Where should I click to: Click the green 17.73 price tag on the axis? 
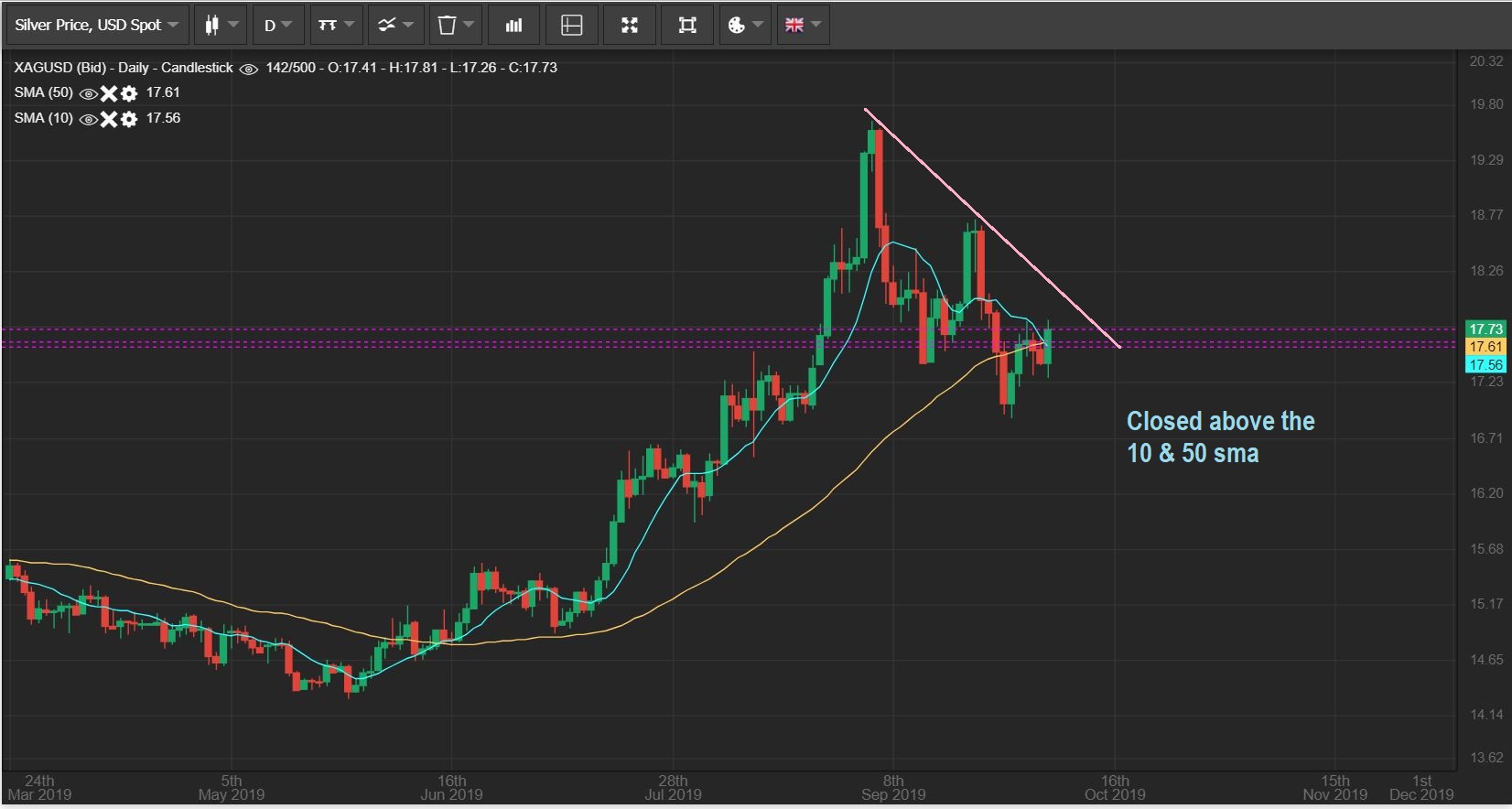pyautogui.click(x=1485, y=329)
